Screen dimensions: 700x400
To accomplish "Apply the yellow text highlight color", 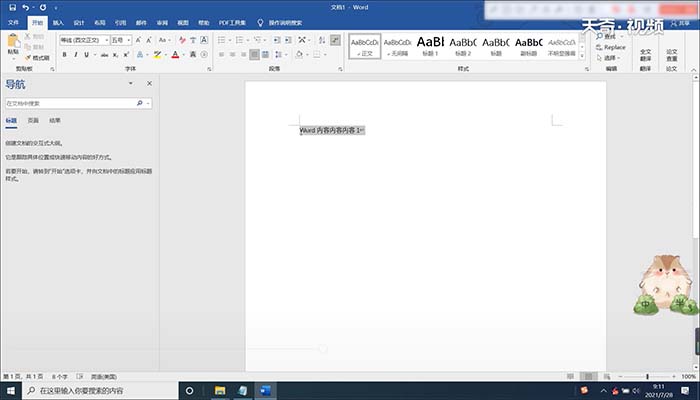I will click(157, 54).
